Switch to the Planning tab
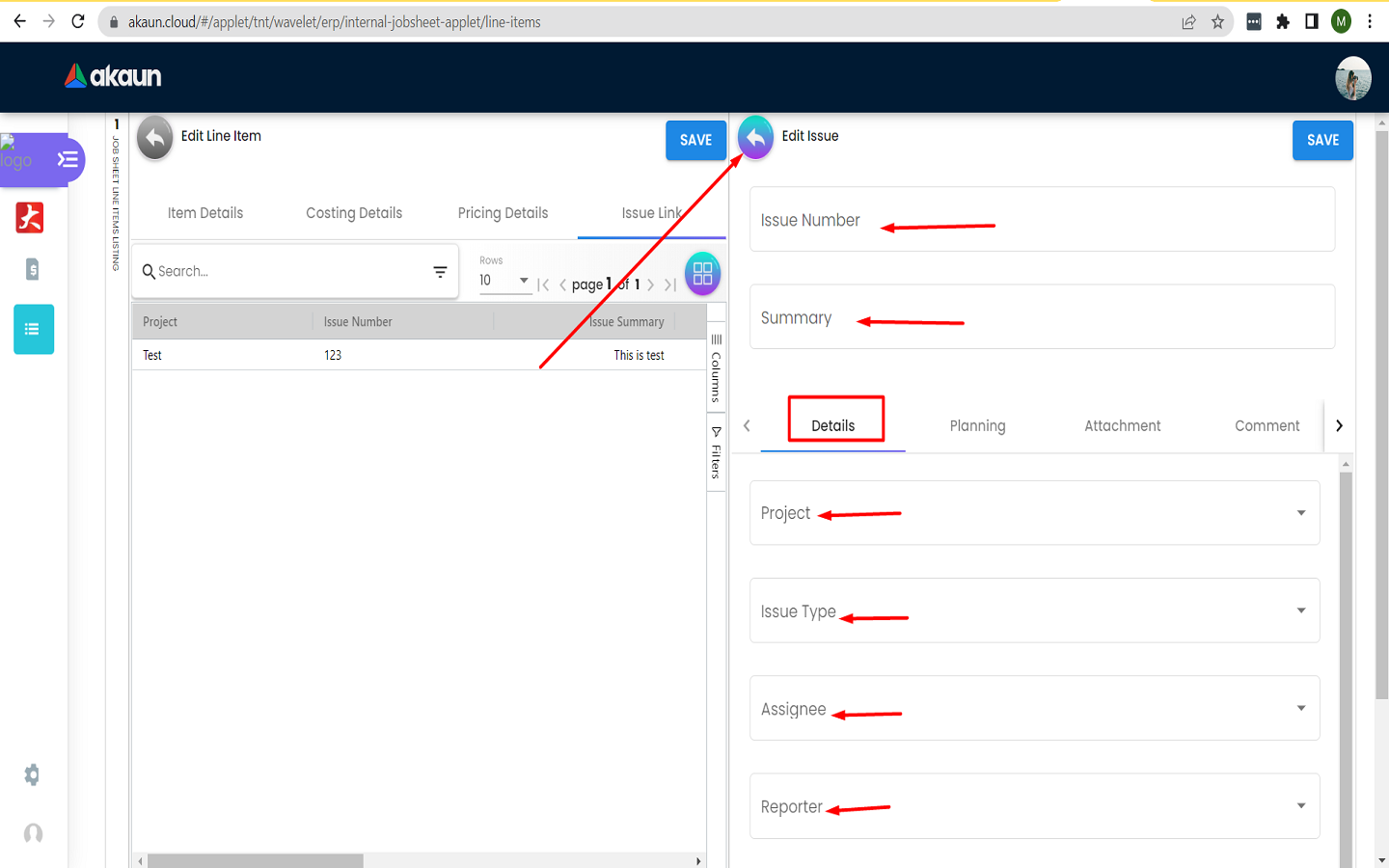 point(977,426)
